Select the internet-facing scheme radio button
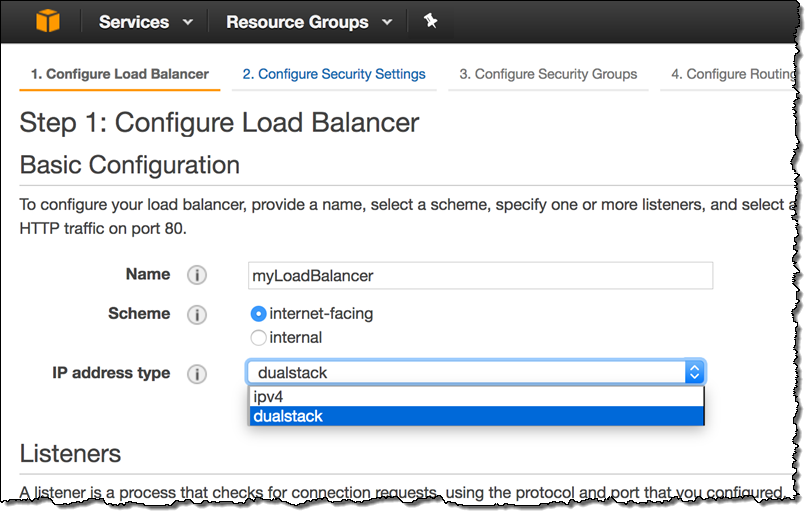 point(259,314)
